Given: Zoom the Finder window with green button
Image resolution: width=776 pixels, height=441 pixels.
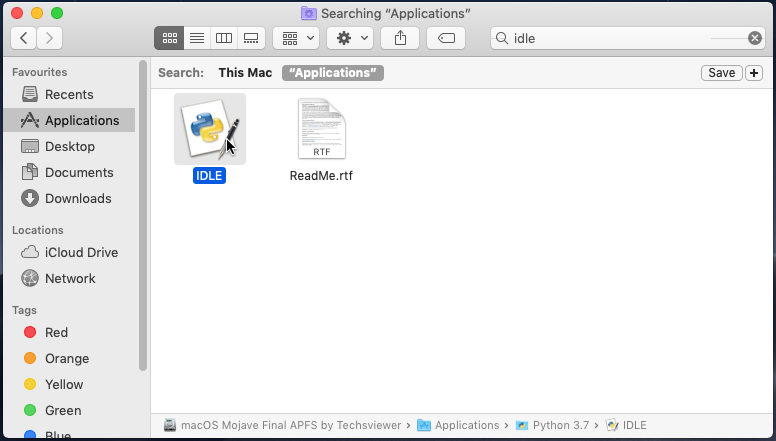Looking at the screenshot, I should click(57, 13).
